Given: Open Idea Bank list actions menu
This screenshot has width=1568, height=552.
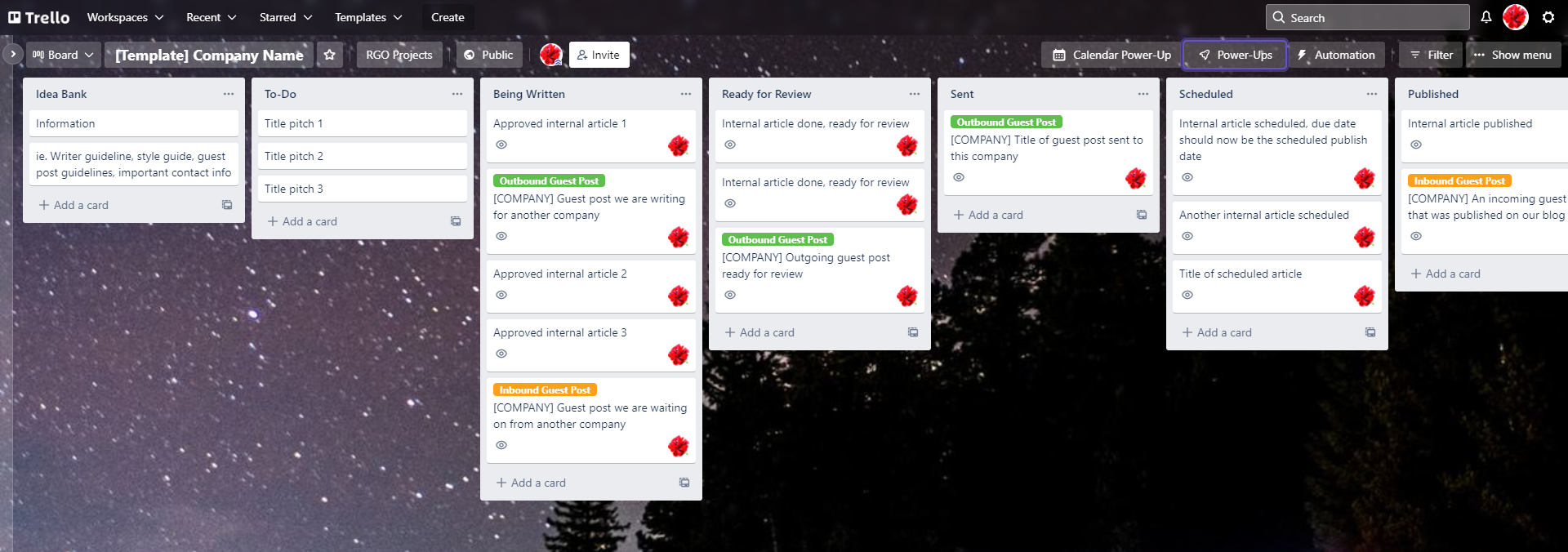Looking at the screenshot, I should [x=229, y=94].
